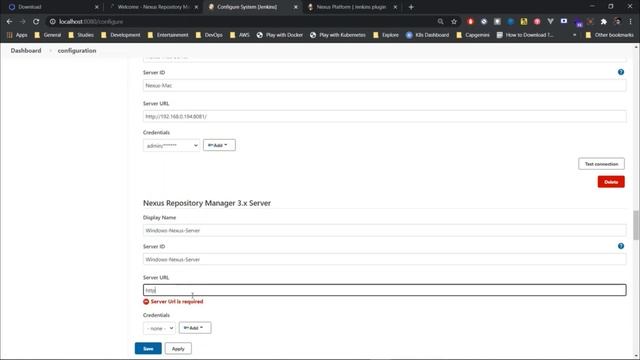The height and width of the screenshot is (360, 640).
Task: Open Add credentials menu for second server
Action: (x=195, y=328)
